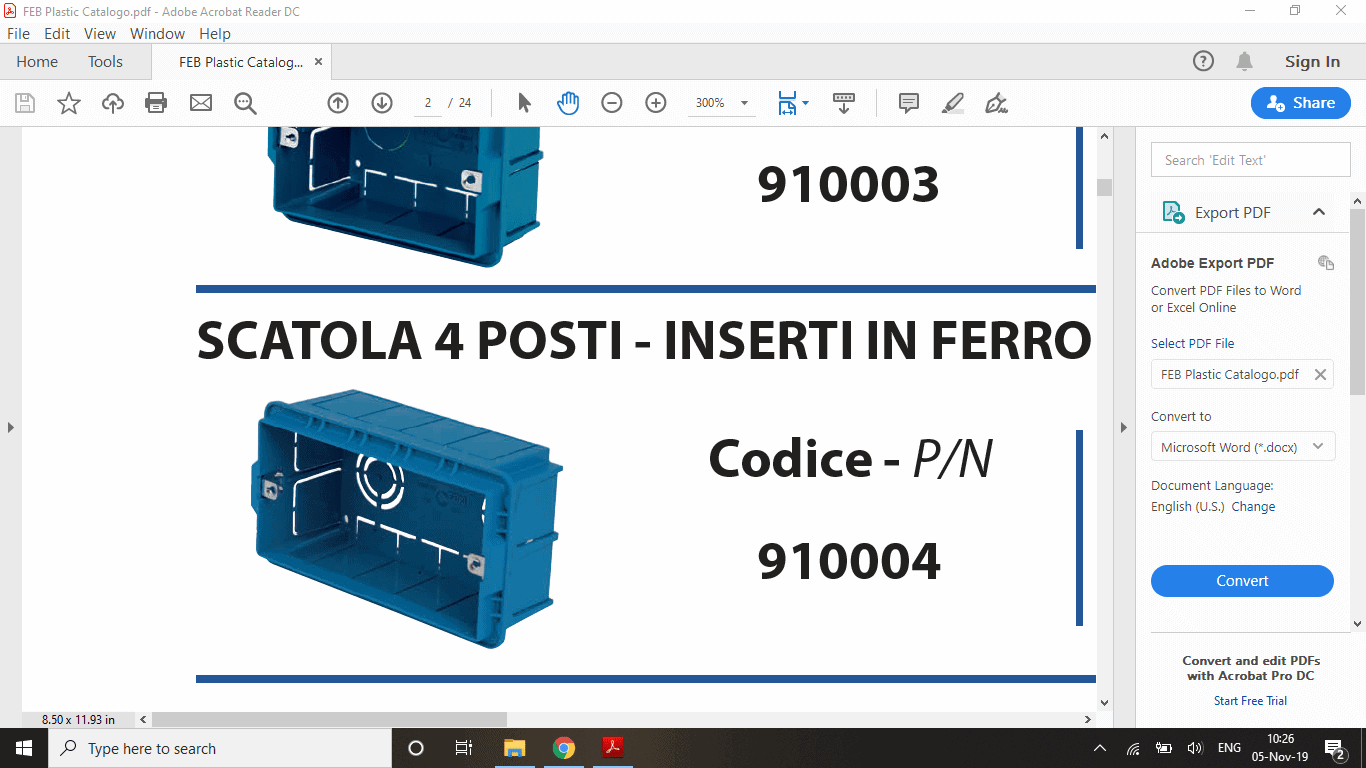The width and height of the screenshot is (1366, 768).
Task: Click the Save file icon
Action: [25, 103]
